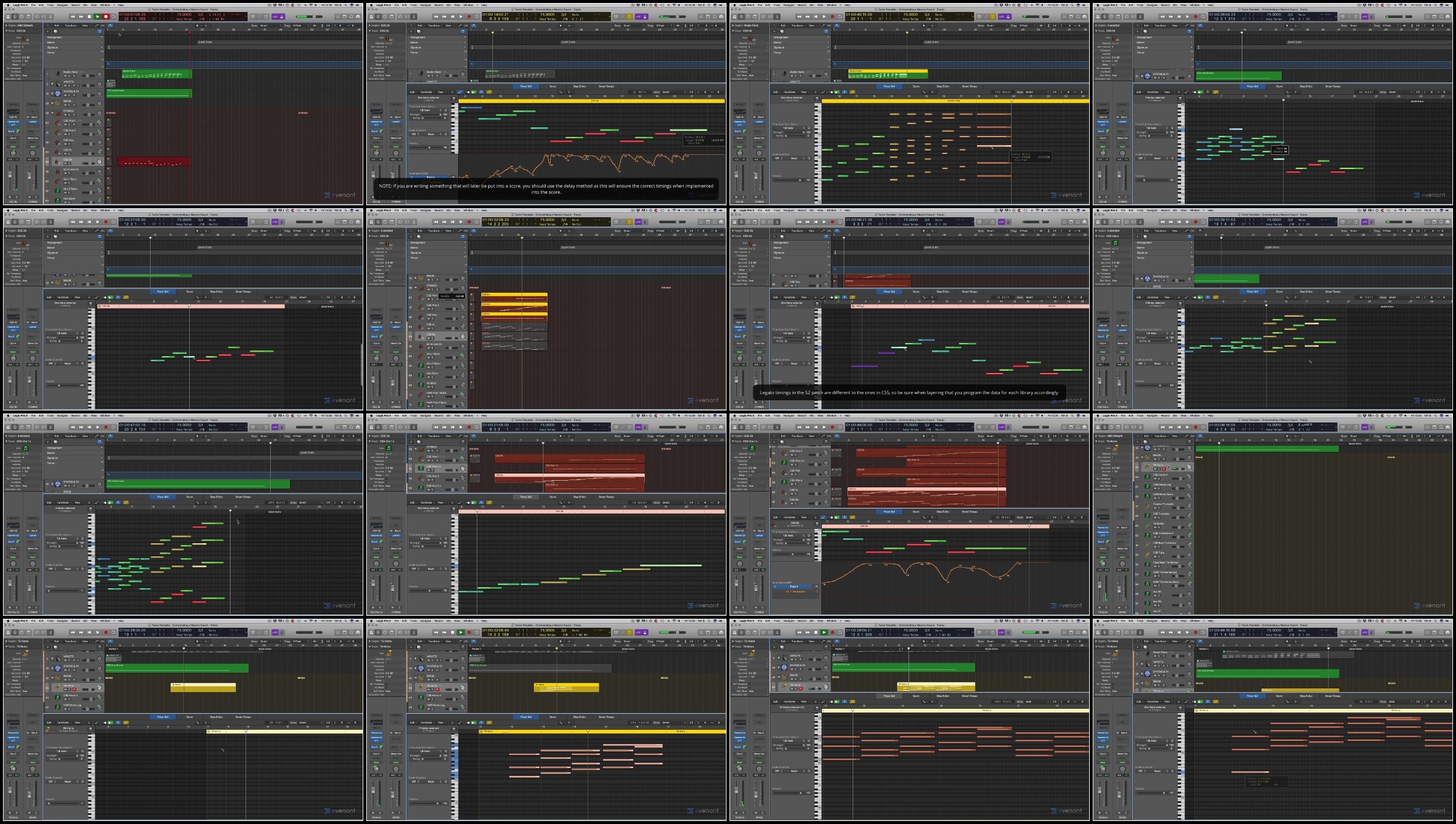1456x824 pixels.
Task: Click Studio Piano volume slider in top-left frame
Action: point(88,76)
